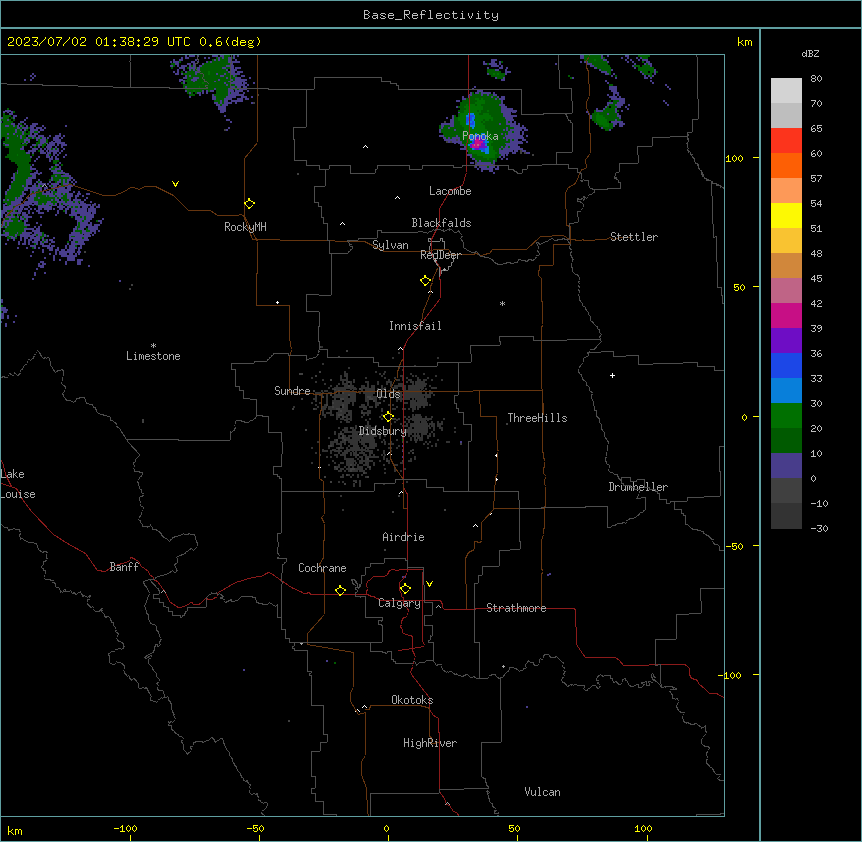Click the dBZ legend heading
Image resolution: width=862 pixels, height=842 pixels.
[810, 54]
